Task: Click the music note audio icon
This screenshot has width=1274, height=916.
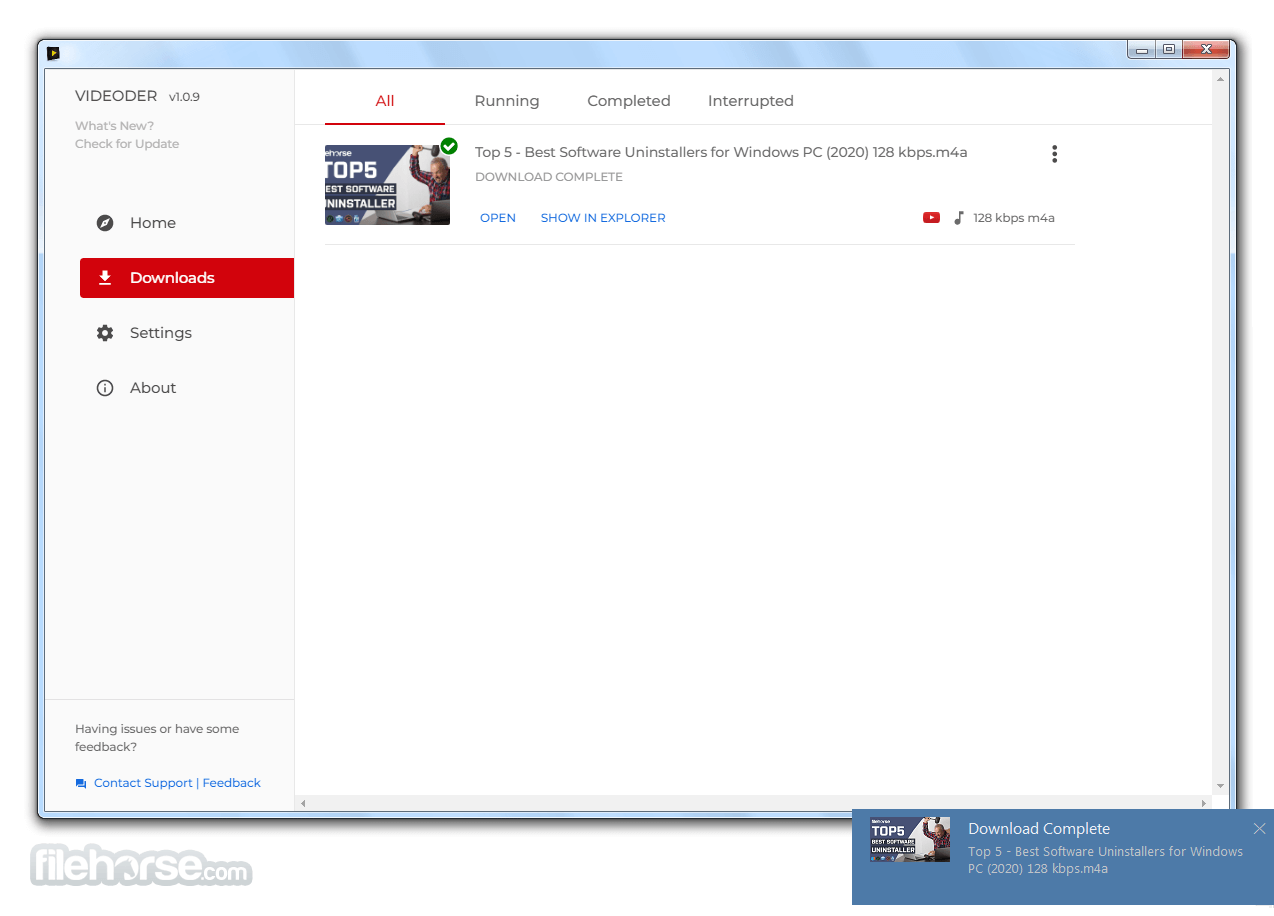Action: tap(959, 218)
